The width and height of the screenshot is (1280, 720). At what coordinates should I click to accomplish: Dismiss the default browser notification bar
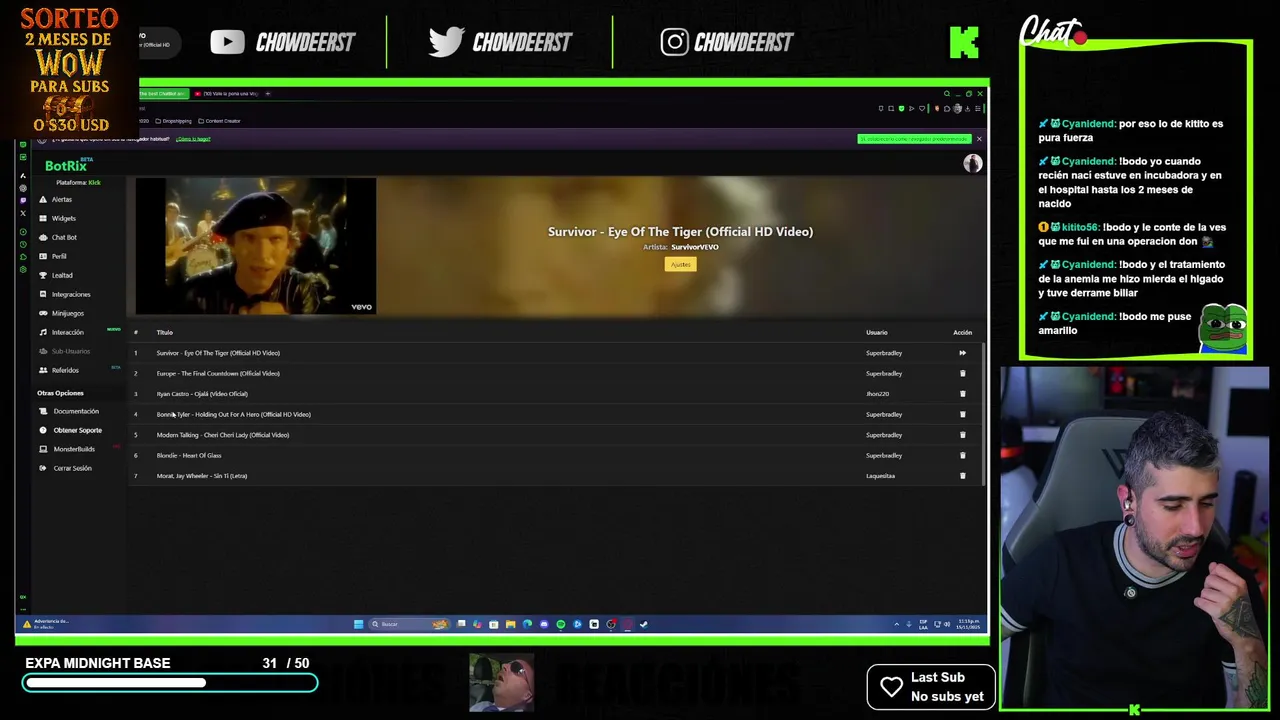979,139
